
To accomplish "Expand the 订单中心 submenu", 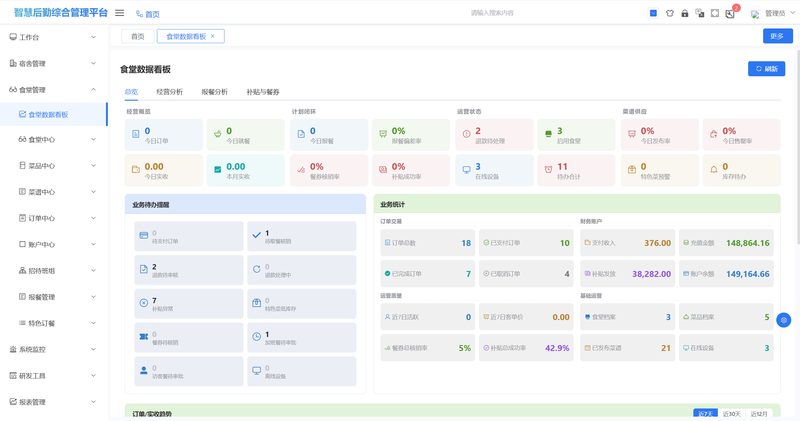I will 54,218.
